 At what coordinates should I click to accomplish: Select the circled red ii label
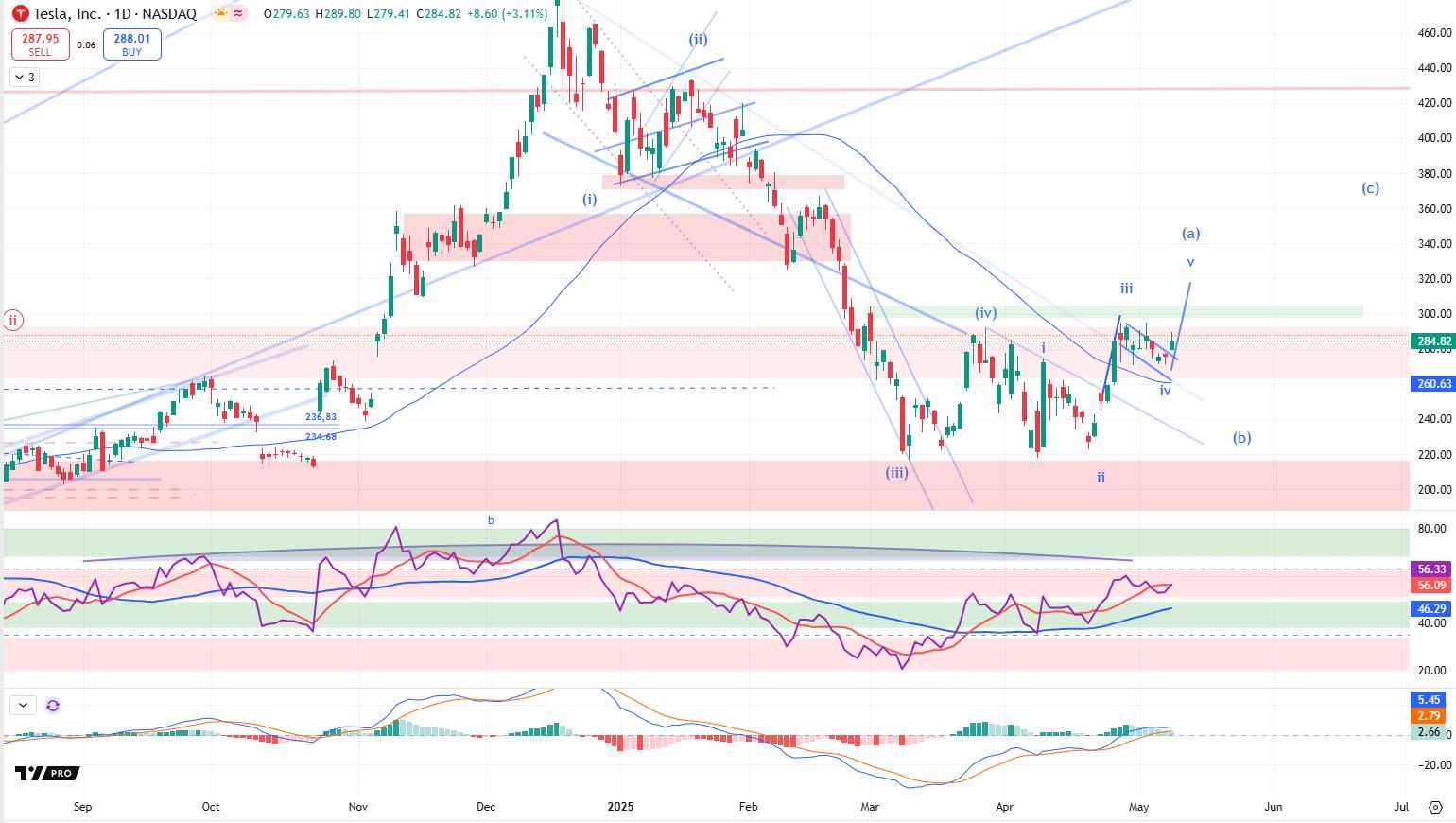(x=13, y=320)
